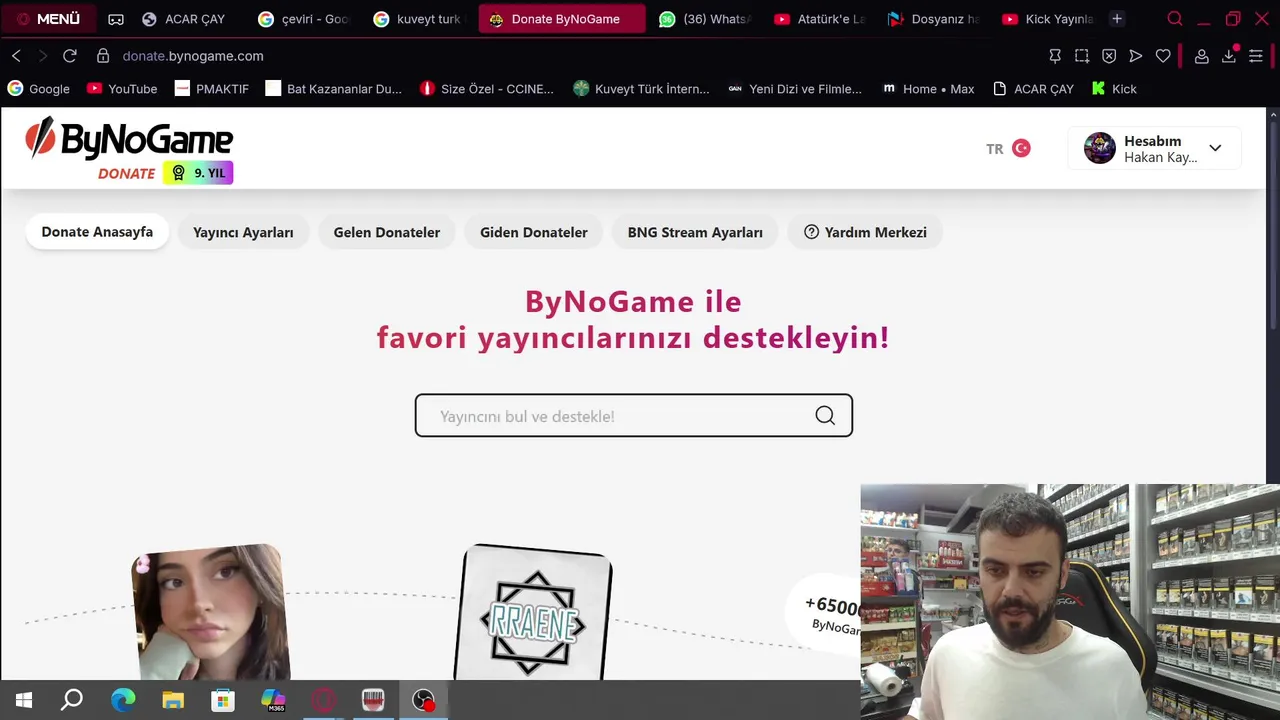Image resolution: width=1280 pixels, height=720 pixels.
Task: Click the ByNoGame logo
Action: pyautogui.click(x=128, y=139)
